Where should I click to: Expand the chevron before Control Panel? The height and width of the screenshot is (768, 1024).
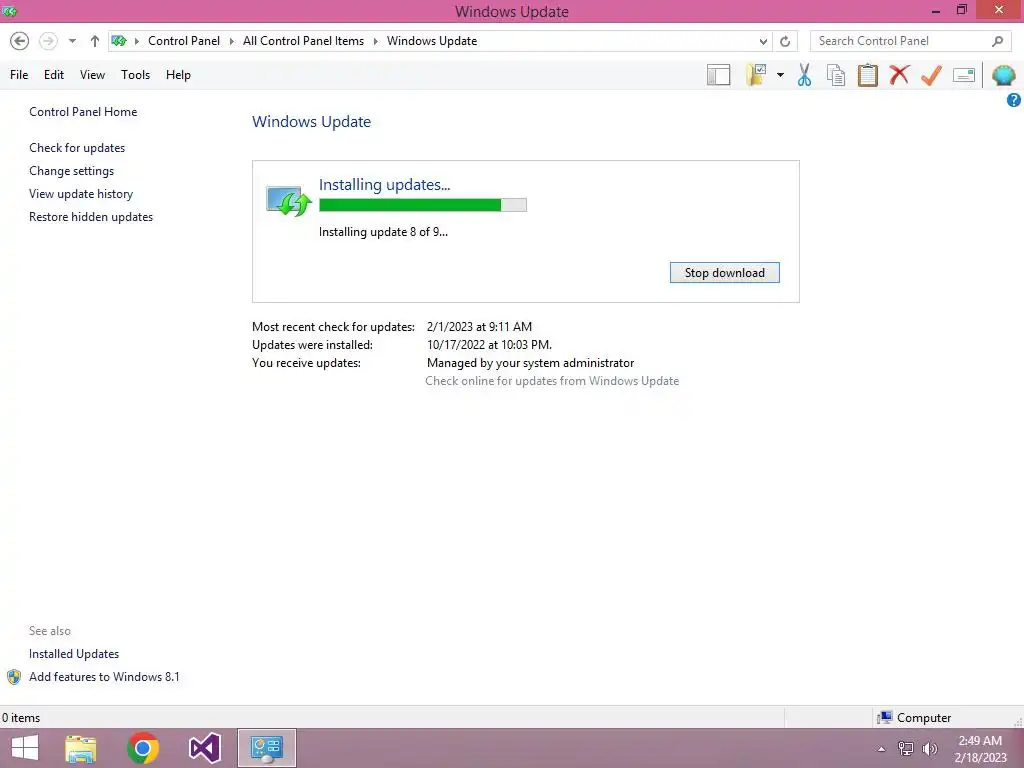point(136,41)
